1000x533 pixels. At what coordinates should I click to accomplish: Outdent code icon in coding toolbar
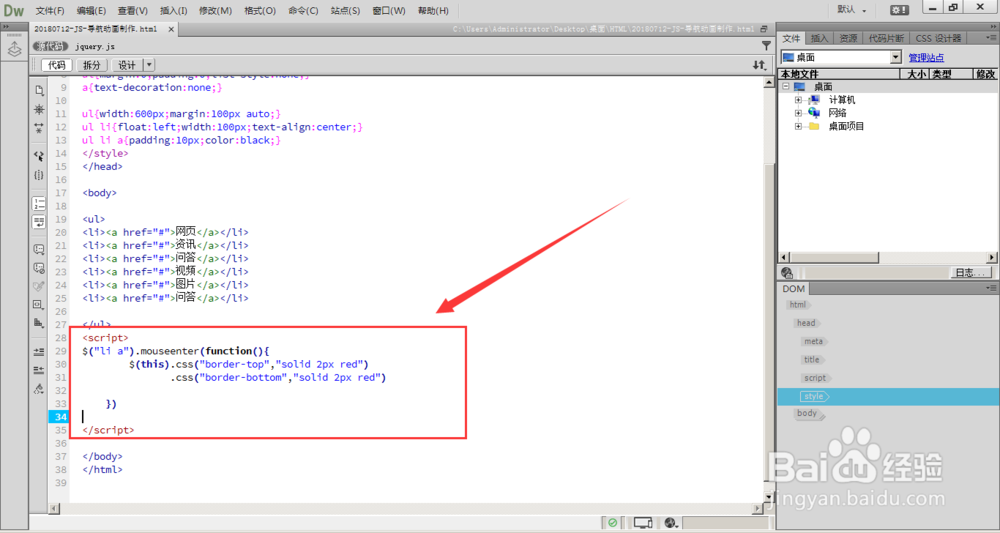tap(39, 370)
